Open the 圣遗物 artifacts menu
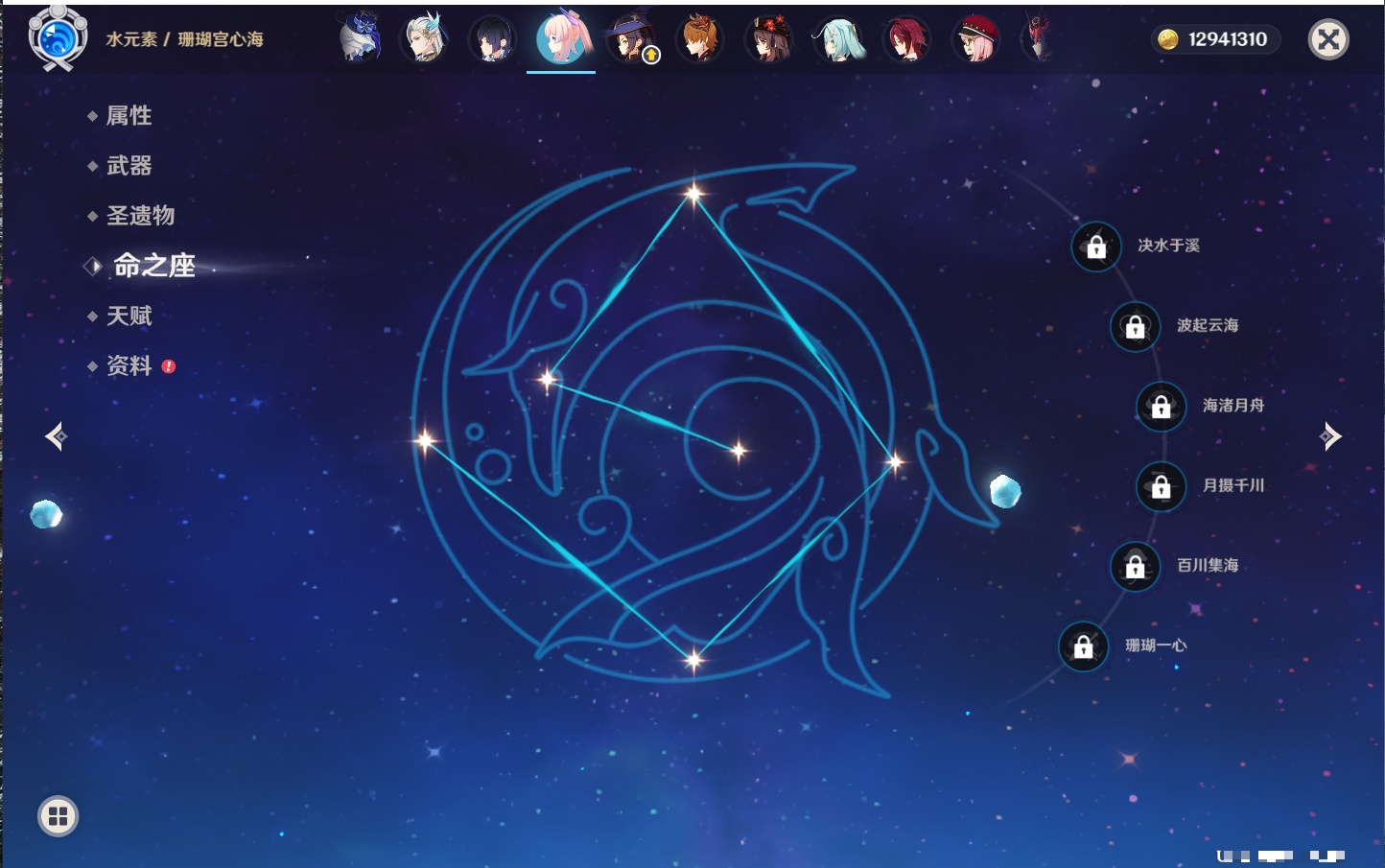The image size is (1385, 868). pos(140,216)
